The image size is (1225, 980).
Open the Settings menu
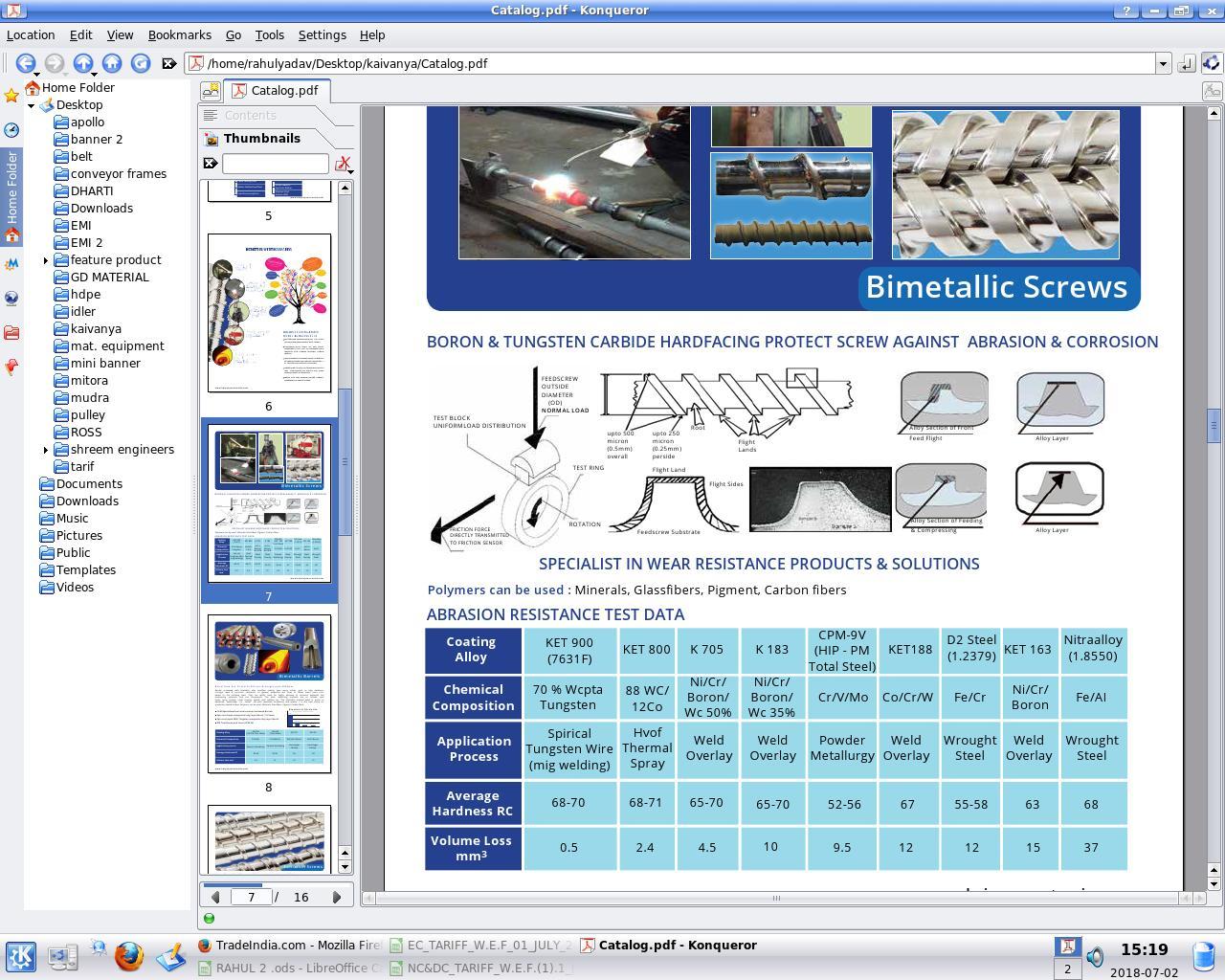[x=323, y=34]
